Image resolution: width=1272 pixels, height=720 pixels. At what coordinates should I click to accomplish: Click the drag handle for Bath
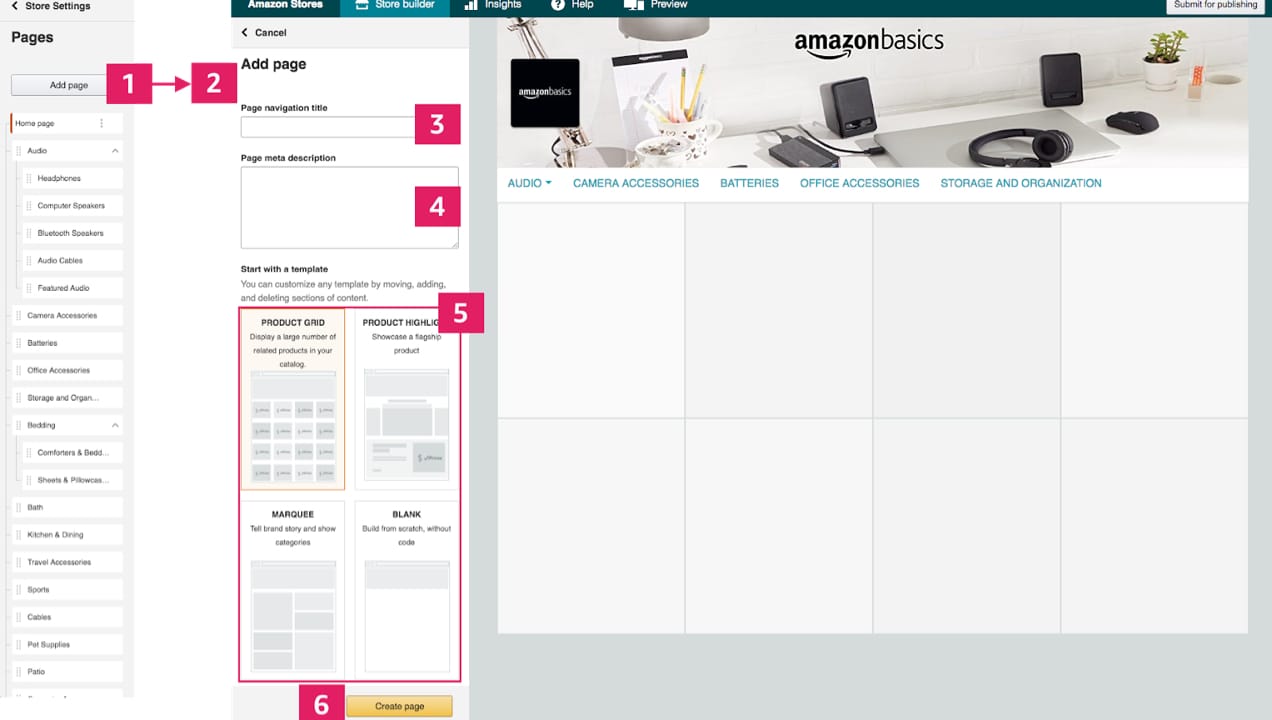[18, 508]
